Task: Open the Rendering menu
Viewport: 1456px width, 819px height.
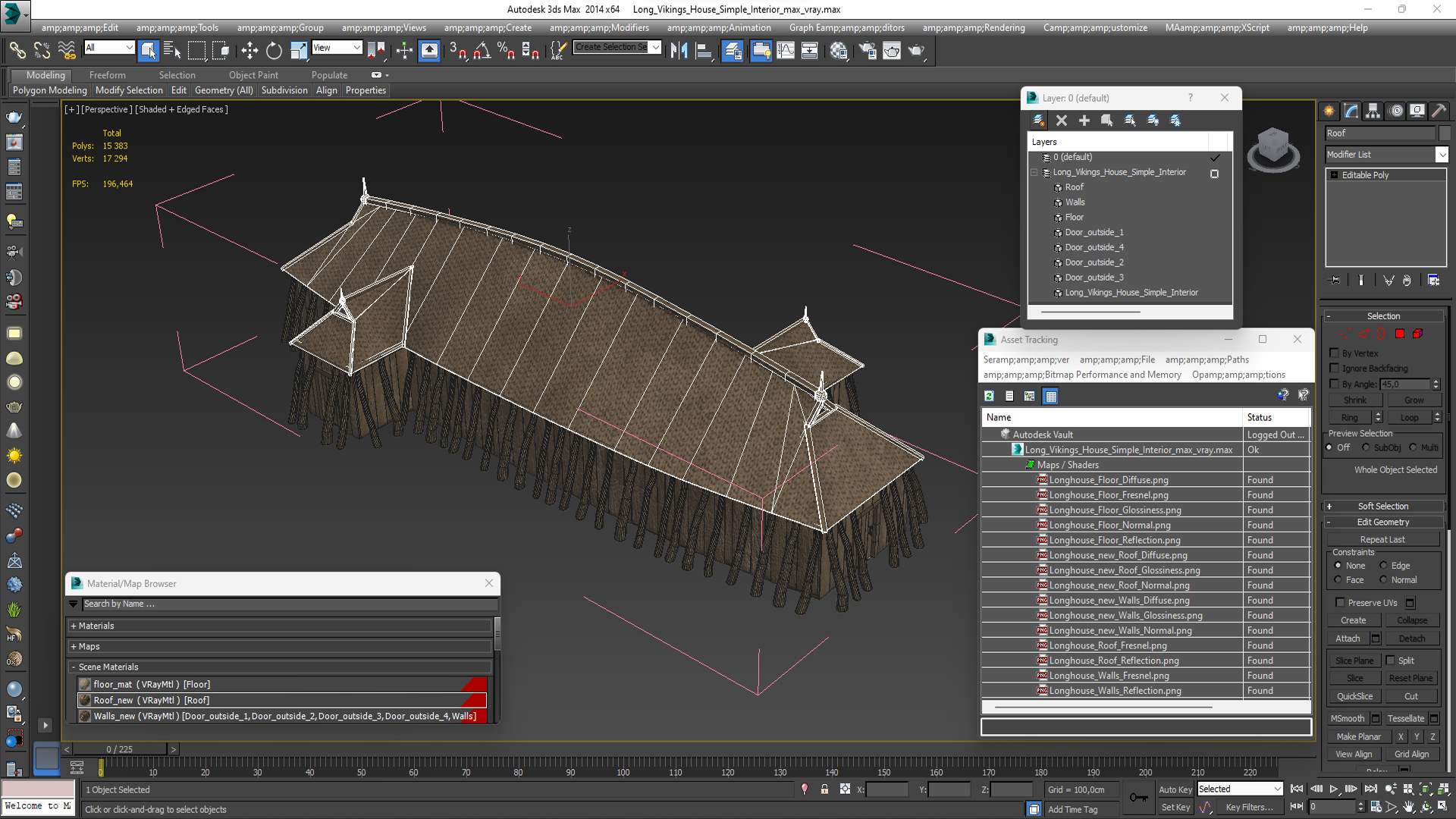Action: tap(974, 28)
